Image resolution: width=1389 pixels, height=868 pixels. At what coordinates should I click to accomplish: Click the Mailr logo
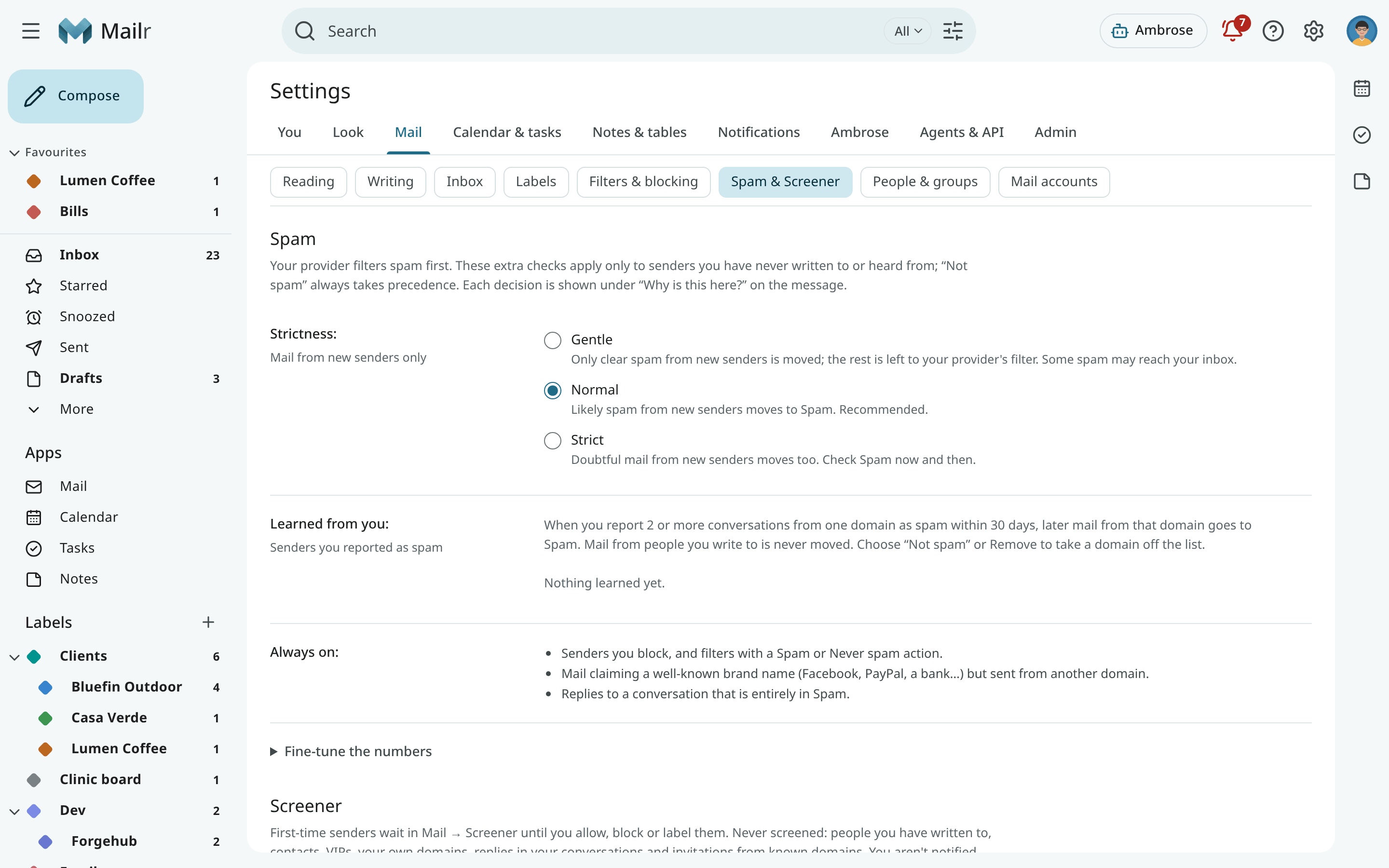[105, 31]
